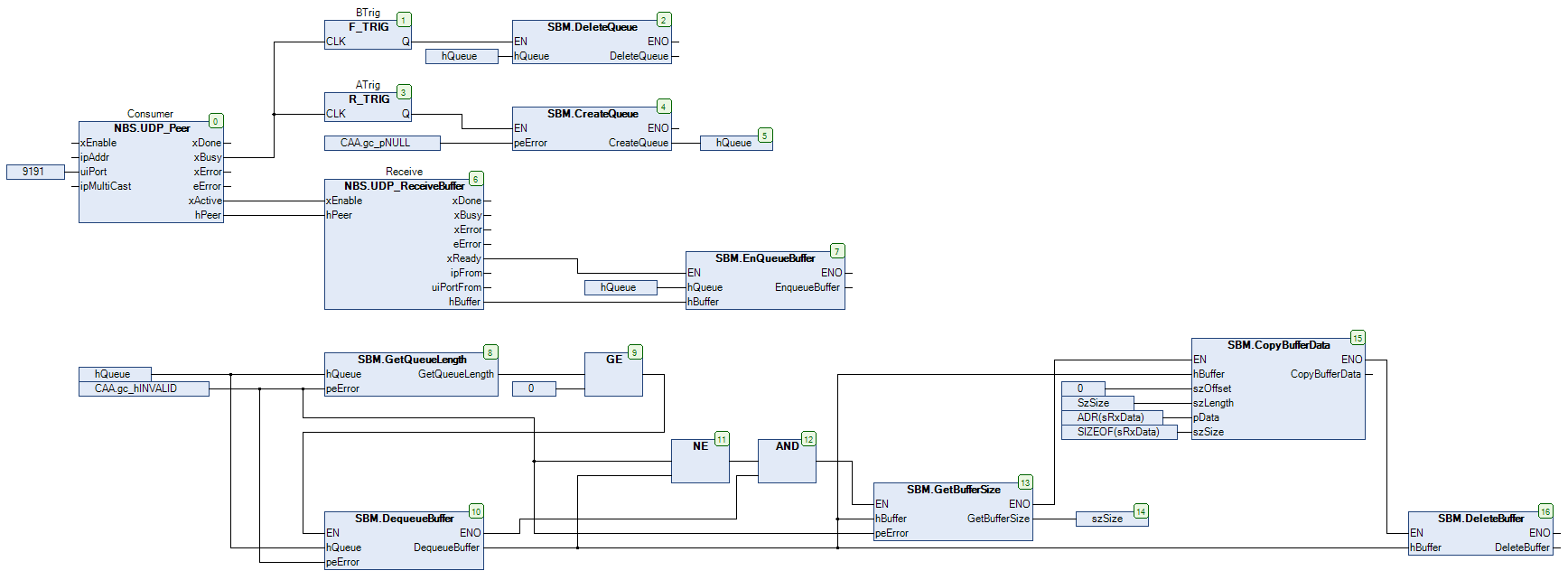The image size is (1568, 580).
Task: Select order badge 9 on GE block
Action: [x=635, y=352]
